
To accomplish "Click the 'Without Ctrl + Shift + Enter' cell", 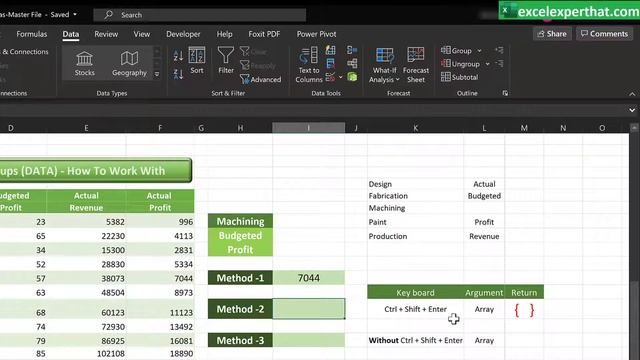I will click(x=416, y=340).
